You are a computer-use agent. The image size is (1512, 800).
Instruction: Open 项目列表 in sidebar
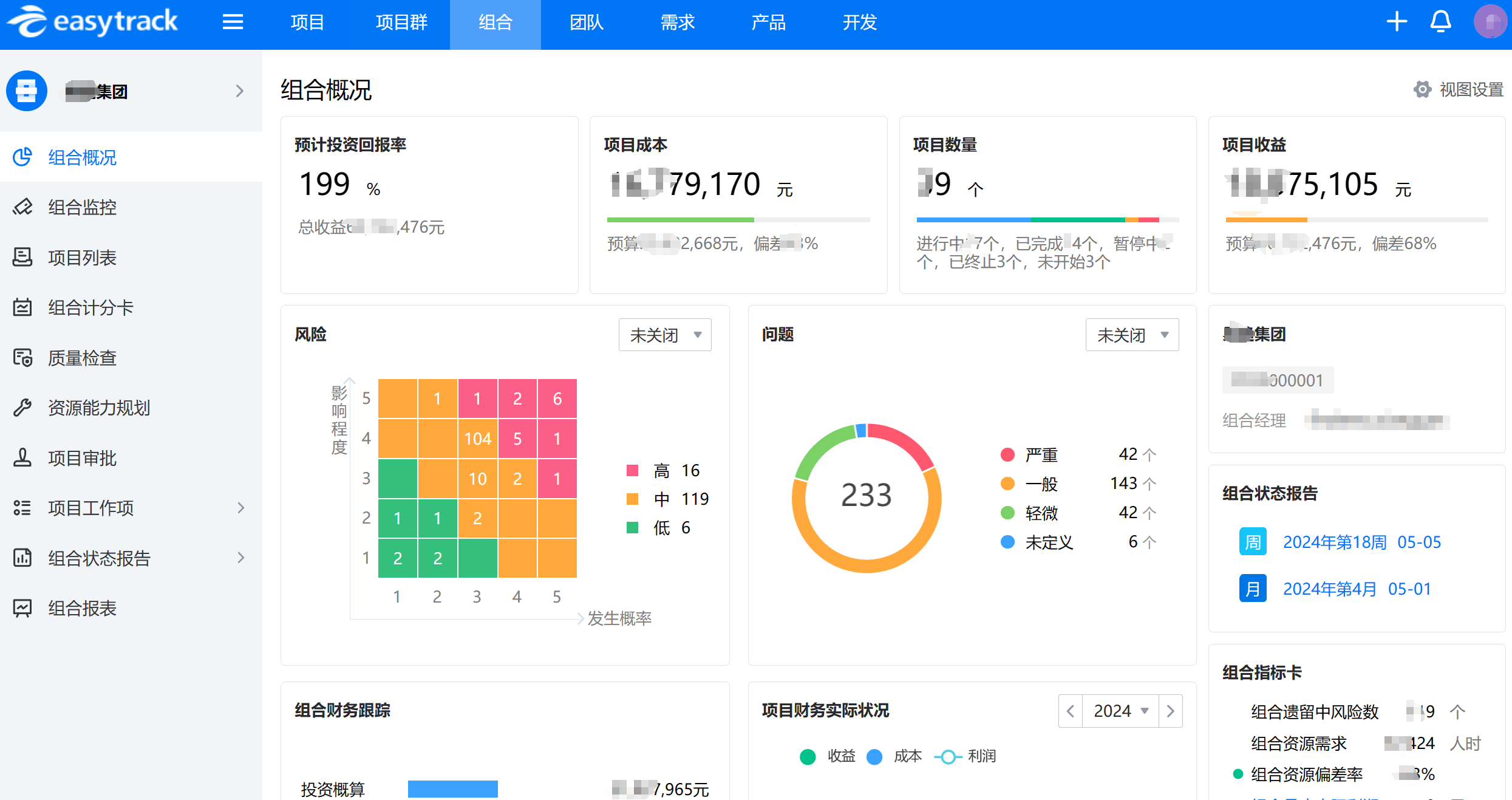(x=131, y=258)
